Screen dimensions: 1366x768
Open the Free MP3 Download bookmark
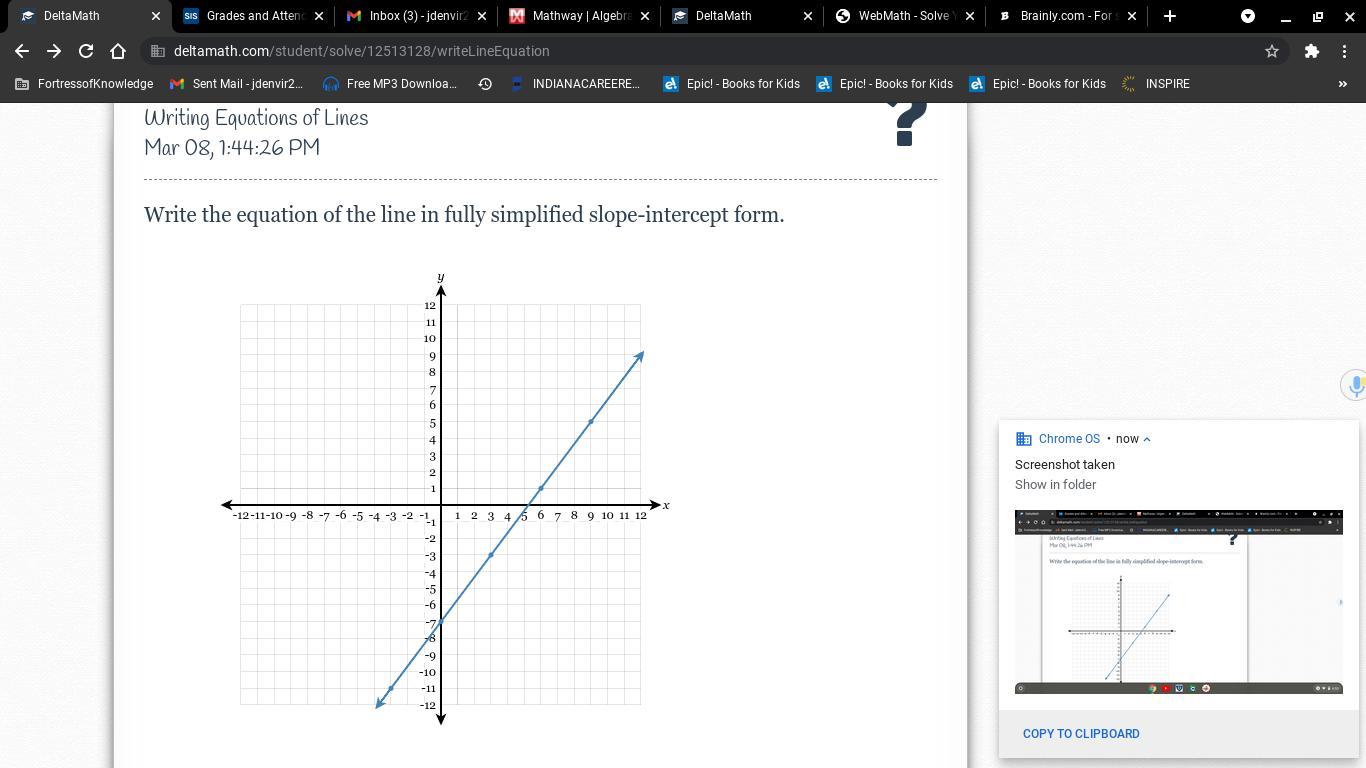[390, 84]
